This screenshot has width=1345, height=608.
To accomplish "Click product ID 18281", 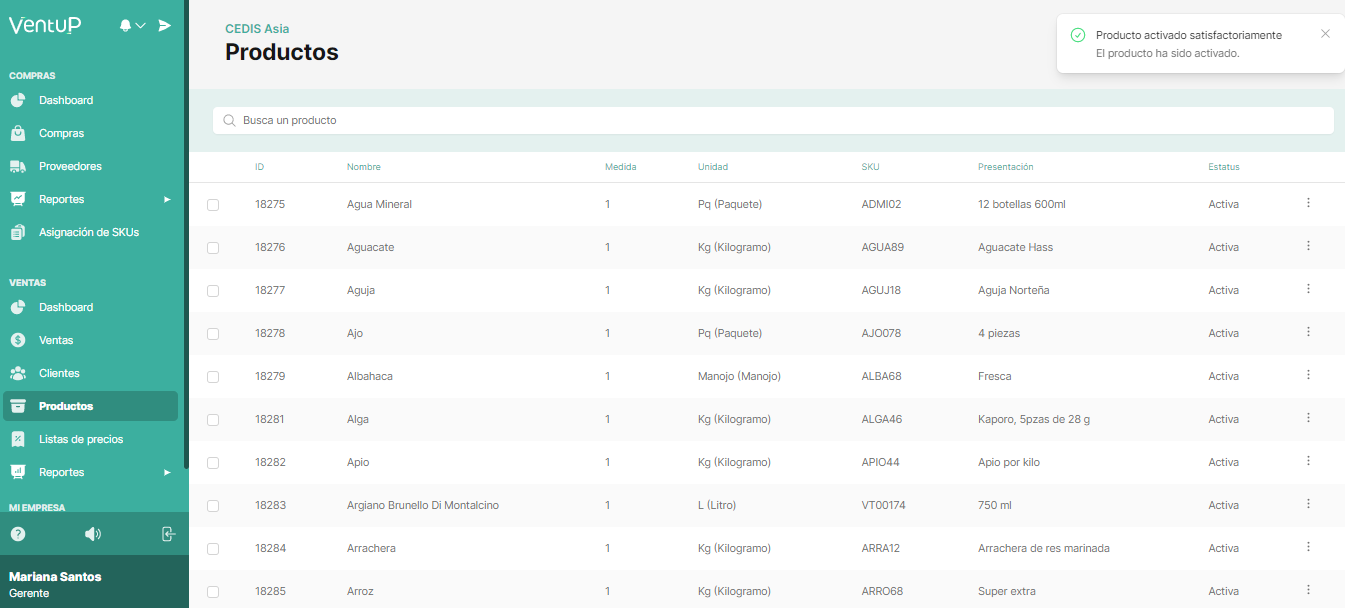I will coord(270,419).
